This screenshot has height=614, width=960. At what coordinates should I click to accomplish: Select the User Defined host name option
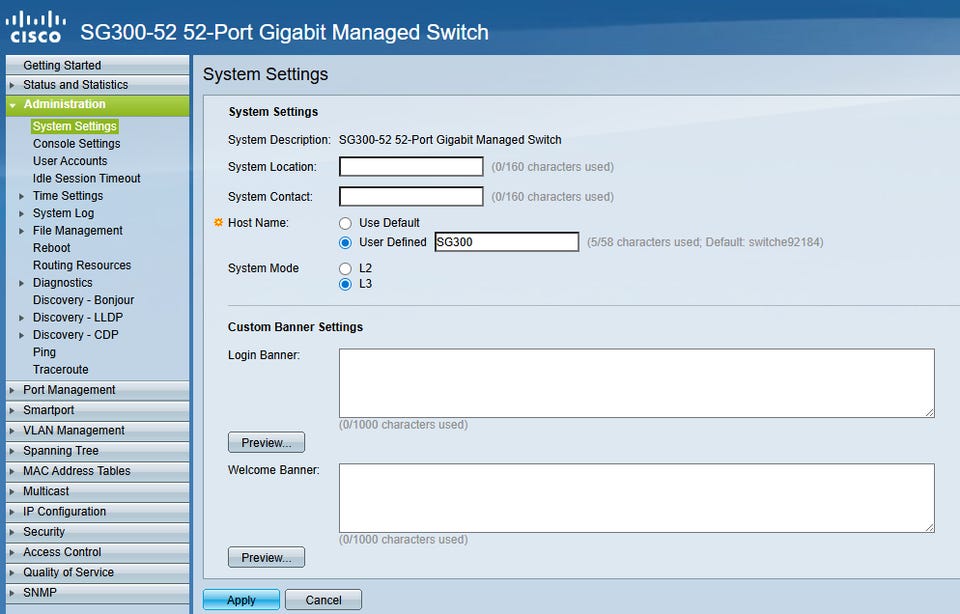pyautogui.click(x=345, y=242)
